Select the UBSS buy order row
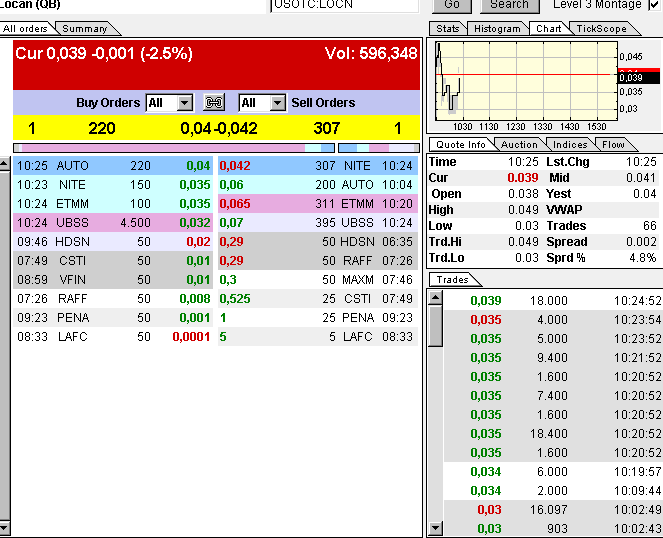The width and height of the screenshot is (663, 538). 114,222
